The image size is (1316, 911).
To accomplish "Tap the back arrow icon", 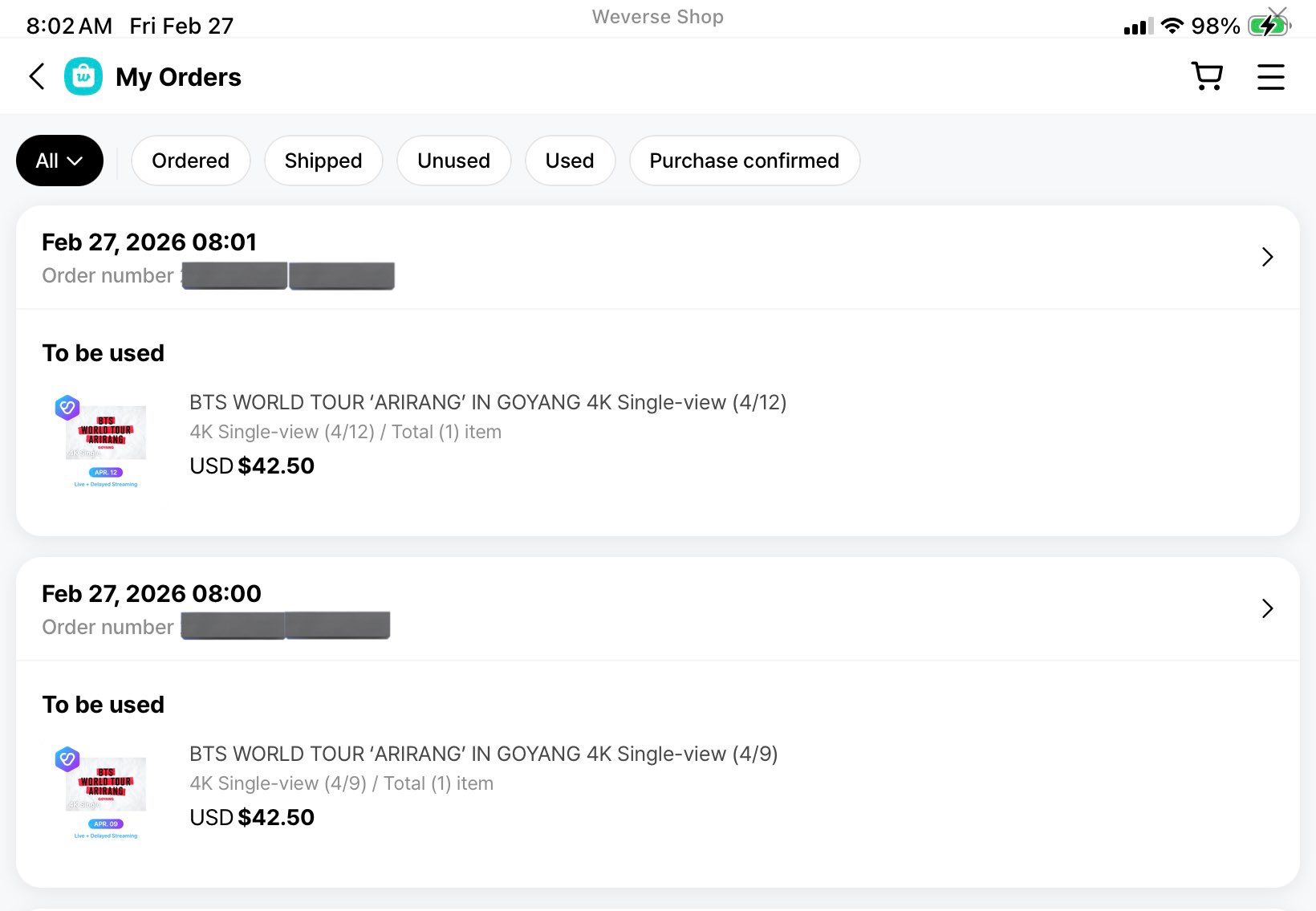I will pyautogui.click(x=37, y=77).
